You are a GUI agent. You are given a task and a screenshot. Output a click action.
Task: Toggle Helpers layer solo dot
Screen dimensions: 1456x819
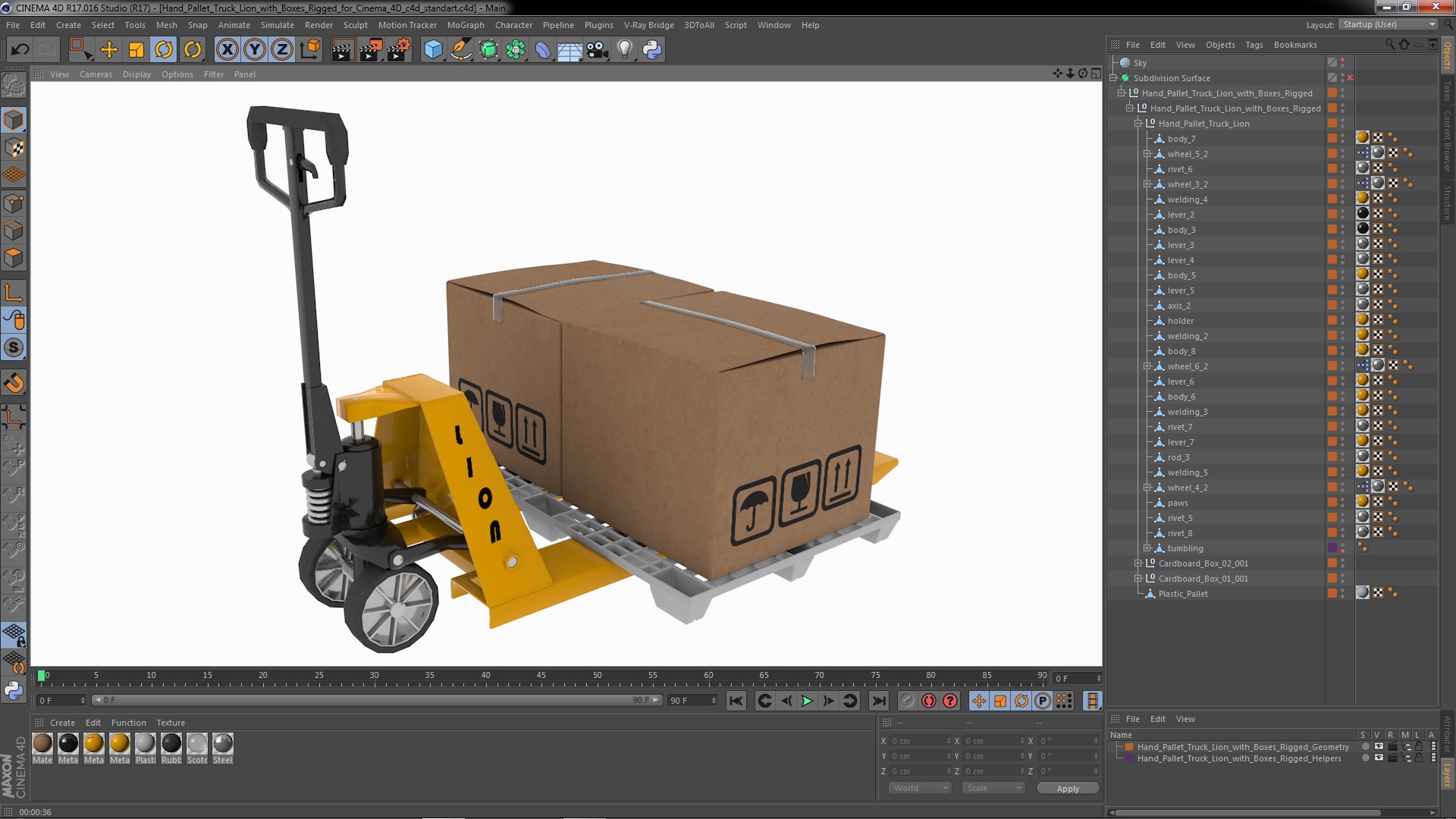(x=1366, y=758)
